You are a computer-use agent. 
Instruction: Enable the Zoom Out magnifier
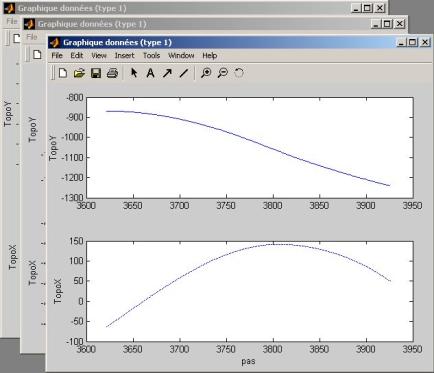point(222,73)
